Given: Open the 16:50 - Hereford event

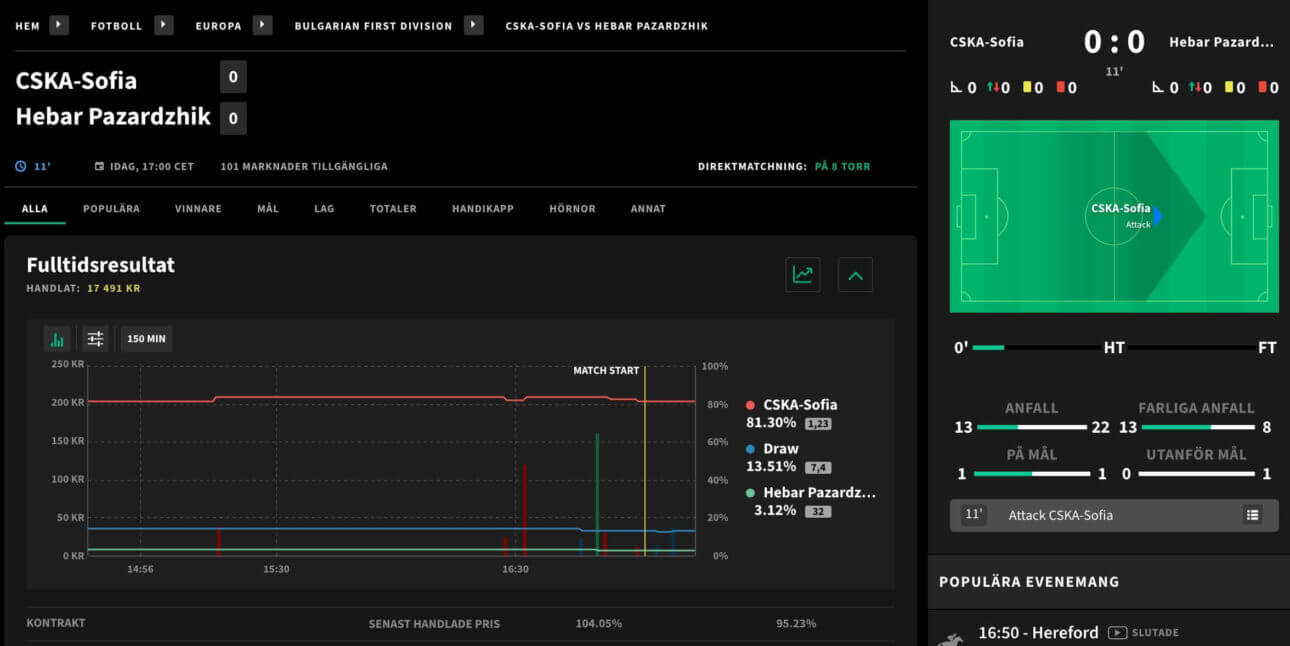Looking at the screenshot, I should [1038, 633].
